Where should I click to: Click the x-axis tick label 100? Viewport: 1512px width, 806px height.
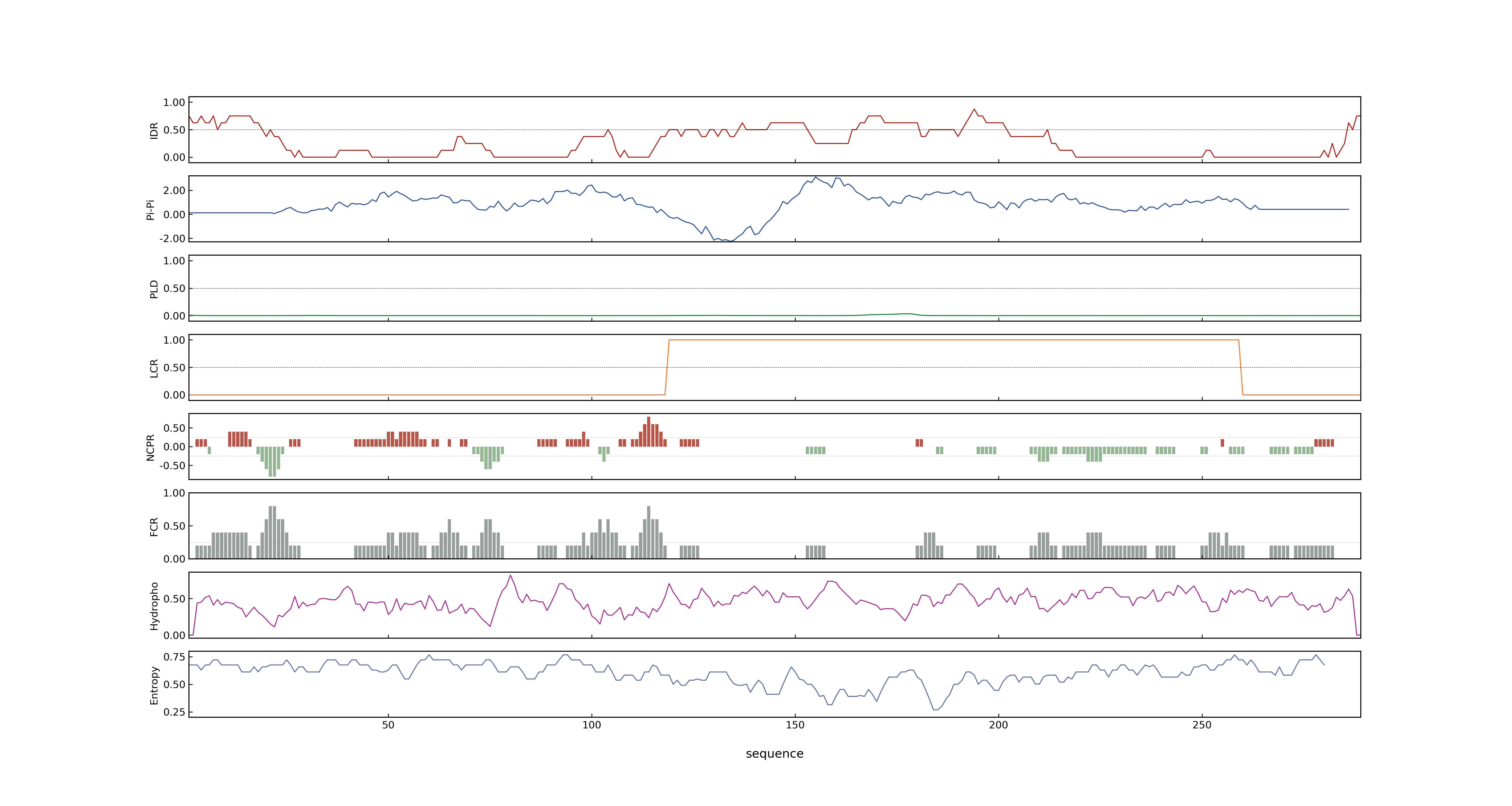pyautogui.click(x=592, y=725)
